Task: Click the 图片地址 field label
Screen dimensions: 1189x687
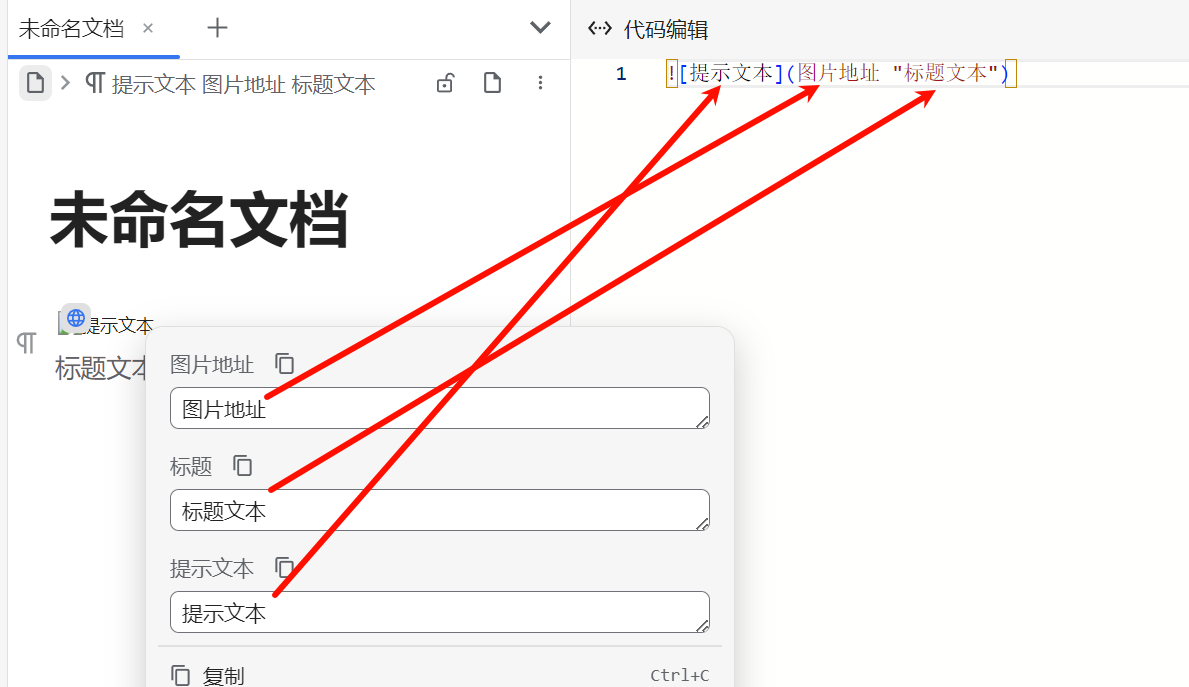Action: coord(212,365)
